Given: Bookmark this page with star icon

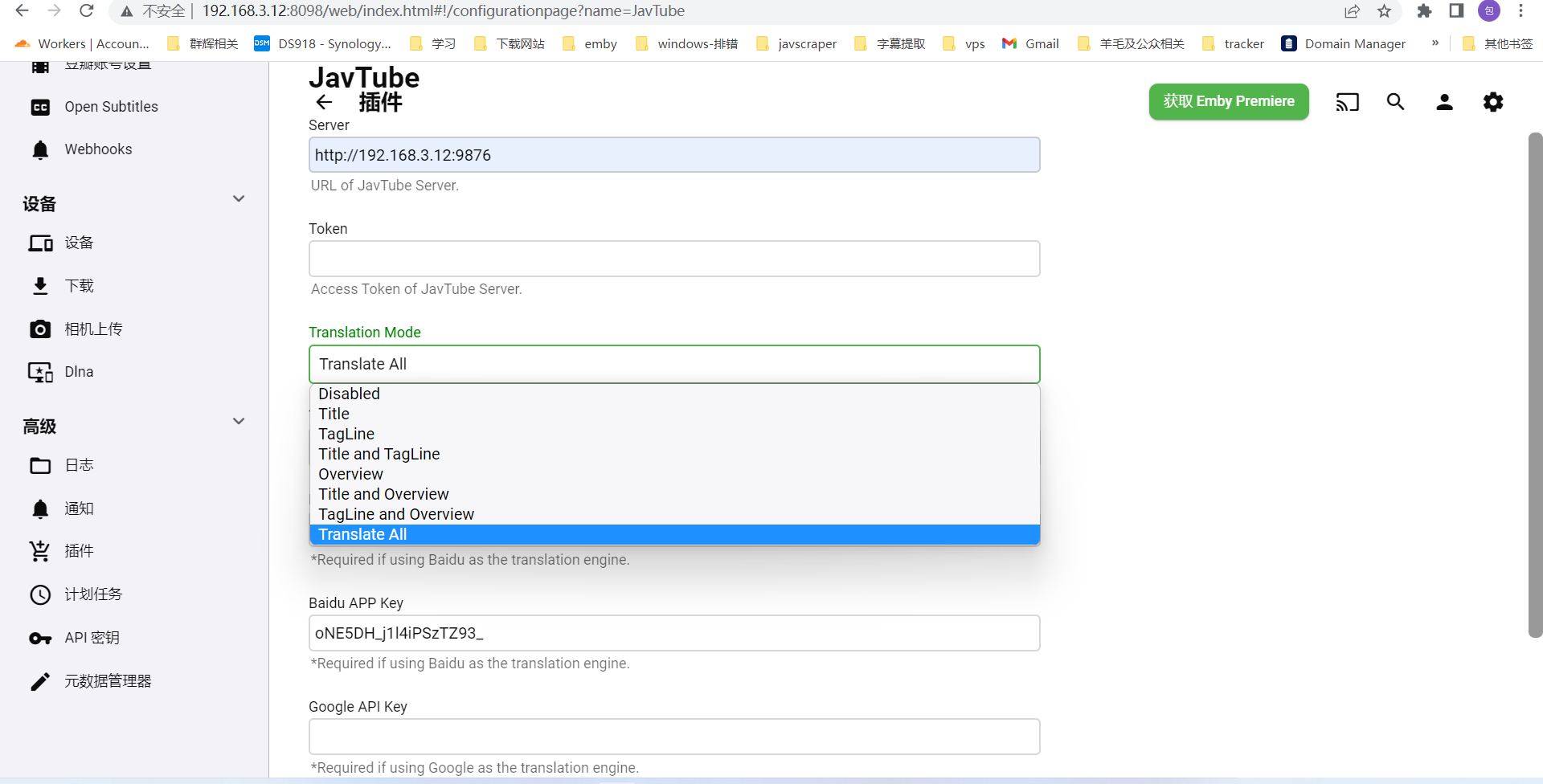Looking at the screenshot, I should pyautogui.click(x=1384, y=10).
